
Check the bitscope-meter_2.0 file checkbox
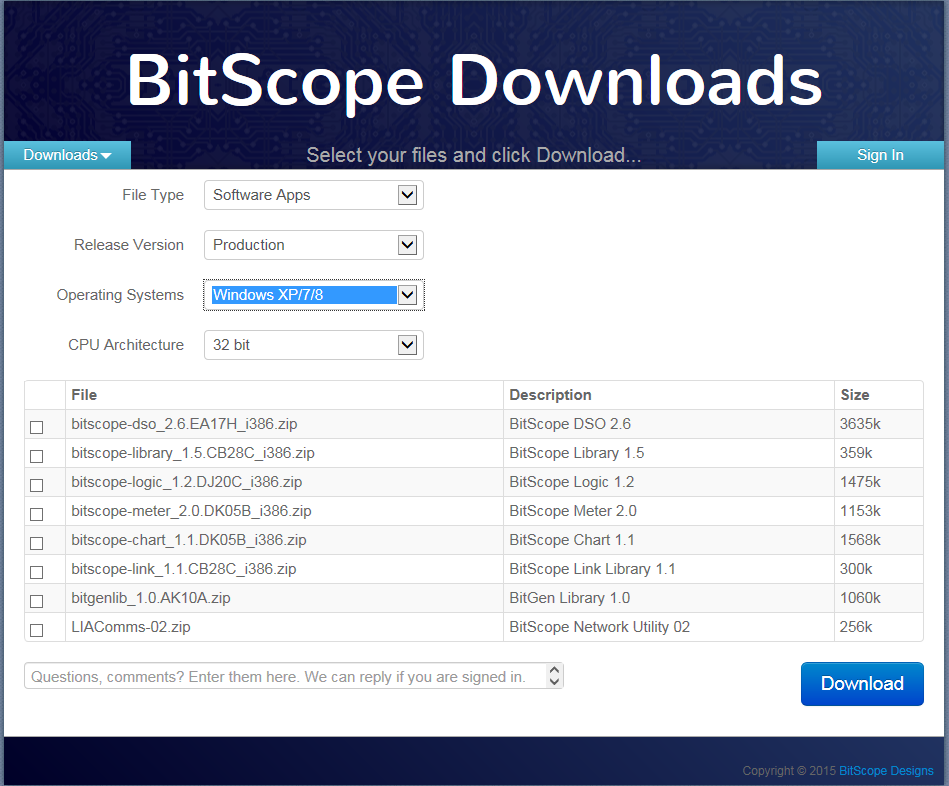[x=36, y=514]
